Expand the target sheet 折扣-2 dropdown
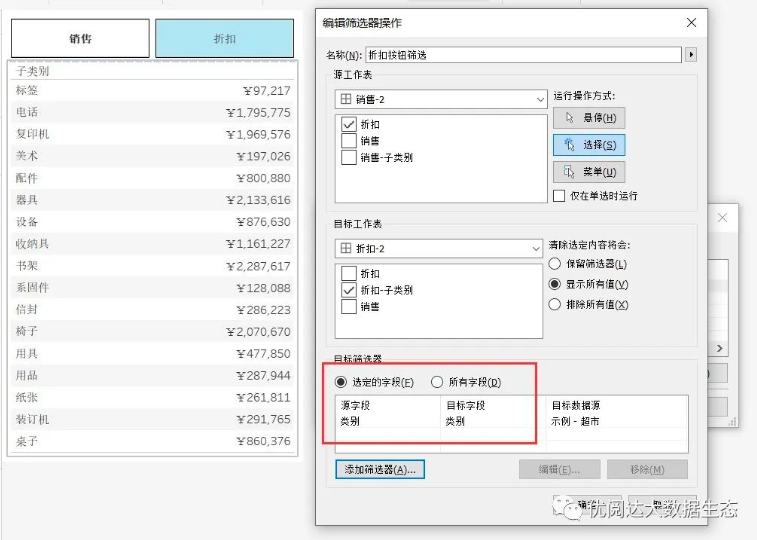Image resolution: width=757 pixels, height=540 pixels. [440, 248]
